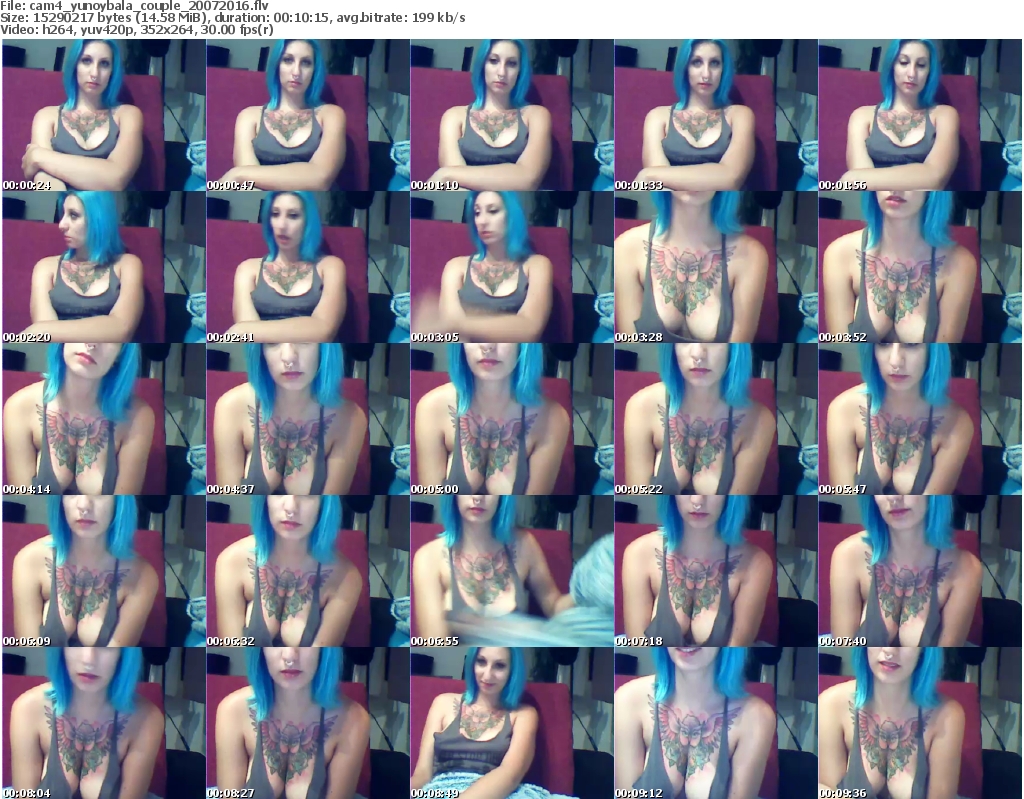The width and height of the screenshot is (1024, 799).
Task: Click the frame timestamped 00:07:40
Action: (x=920, y=571)
